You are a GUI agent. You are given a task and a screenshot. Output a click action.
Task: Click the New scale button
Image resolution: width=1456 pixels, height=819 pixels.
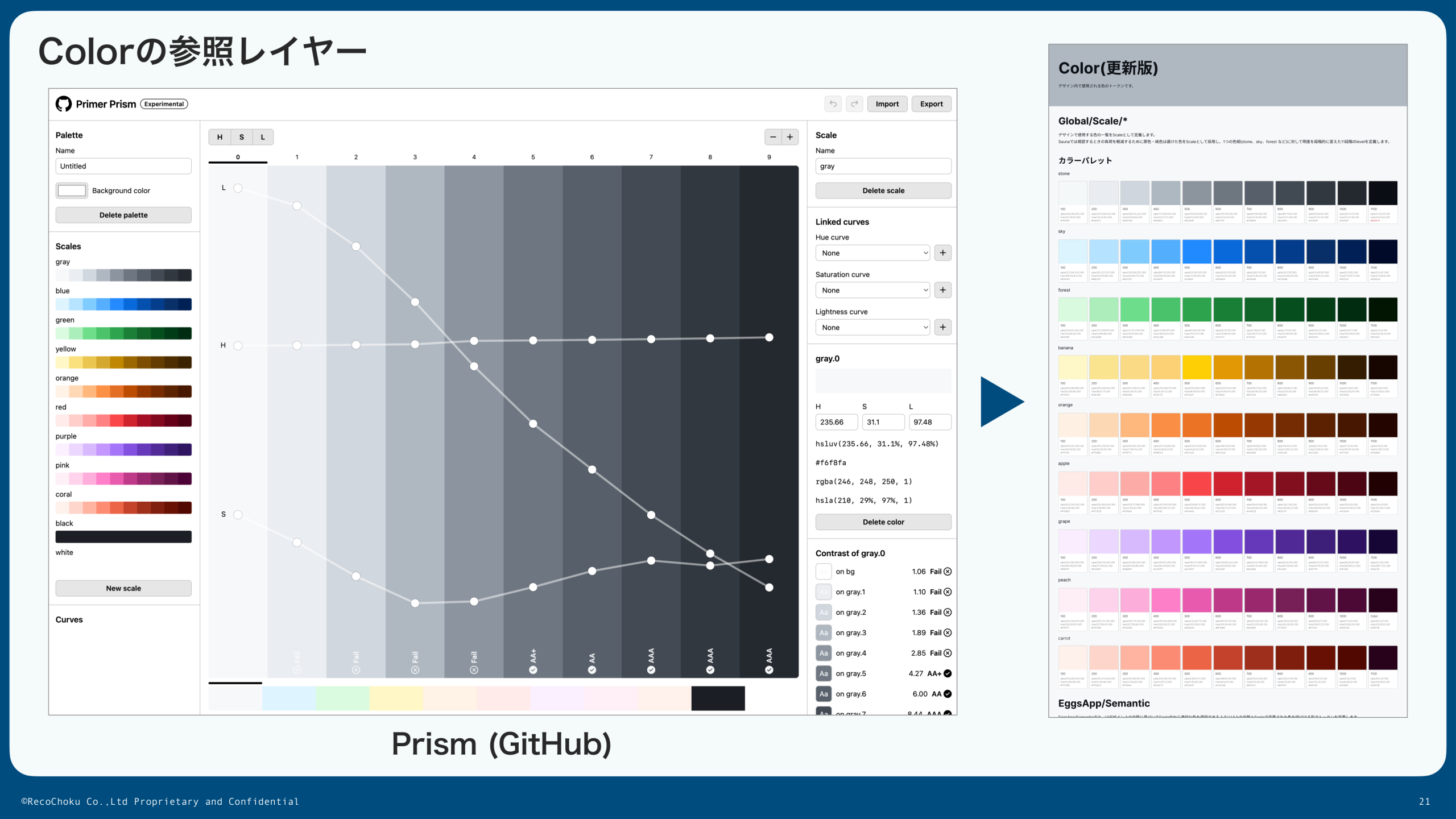[123, 588]
